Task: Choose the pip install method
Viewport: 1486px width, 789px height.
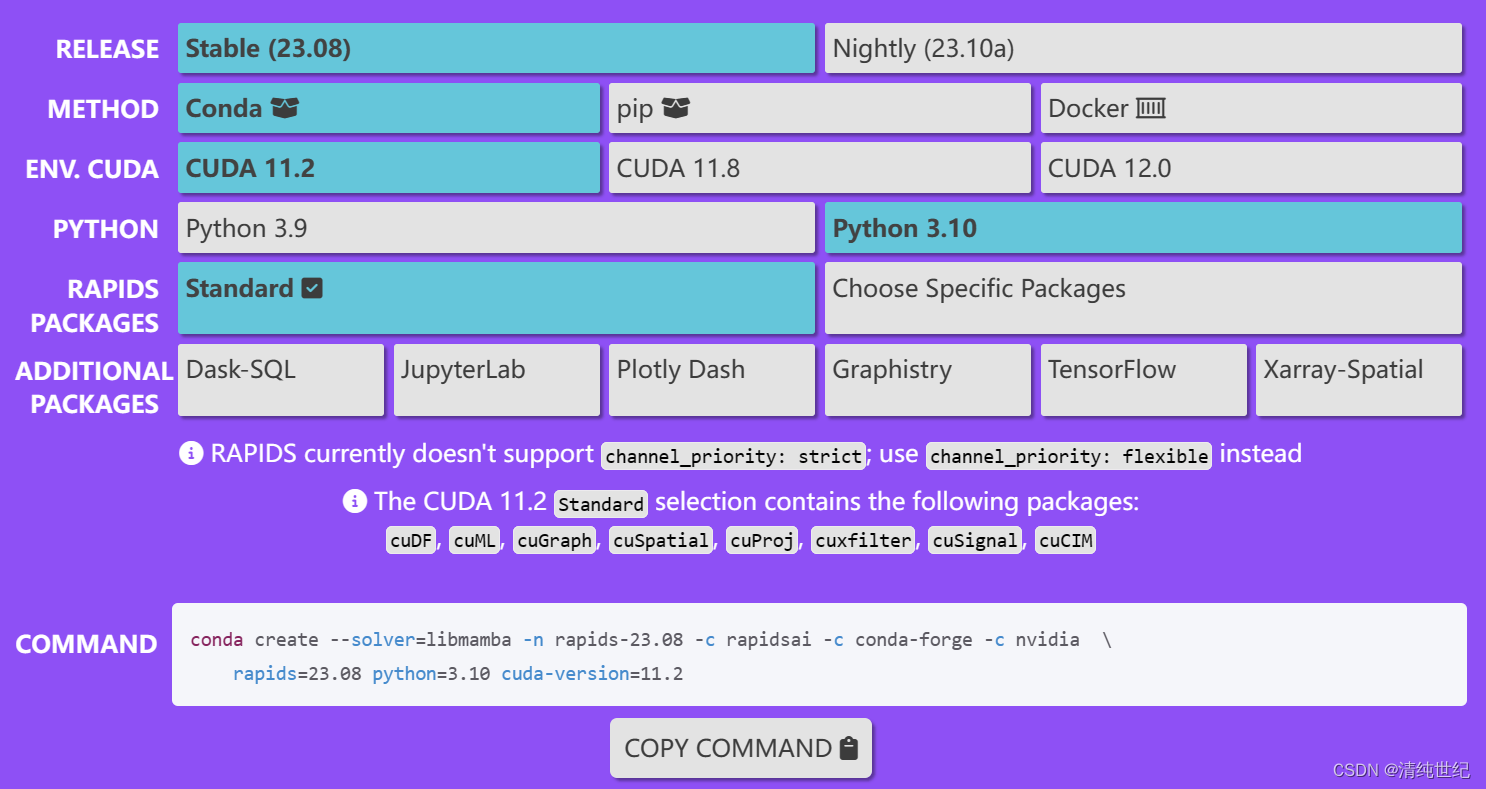Action: point(820,108)
